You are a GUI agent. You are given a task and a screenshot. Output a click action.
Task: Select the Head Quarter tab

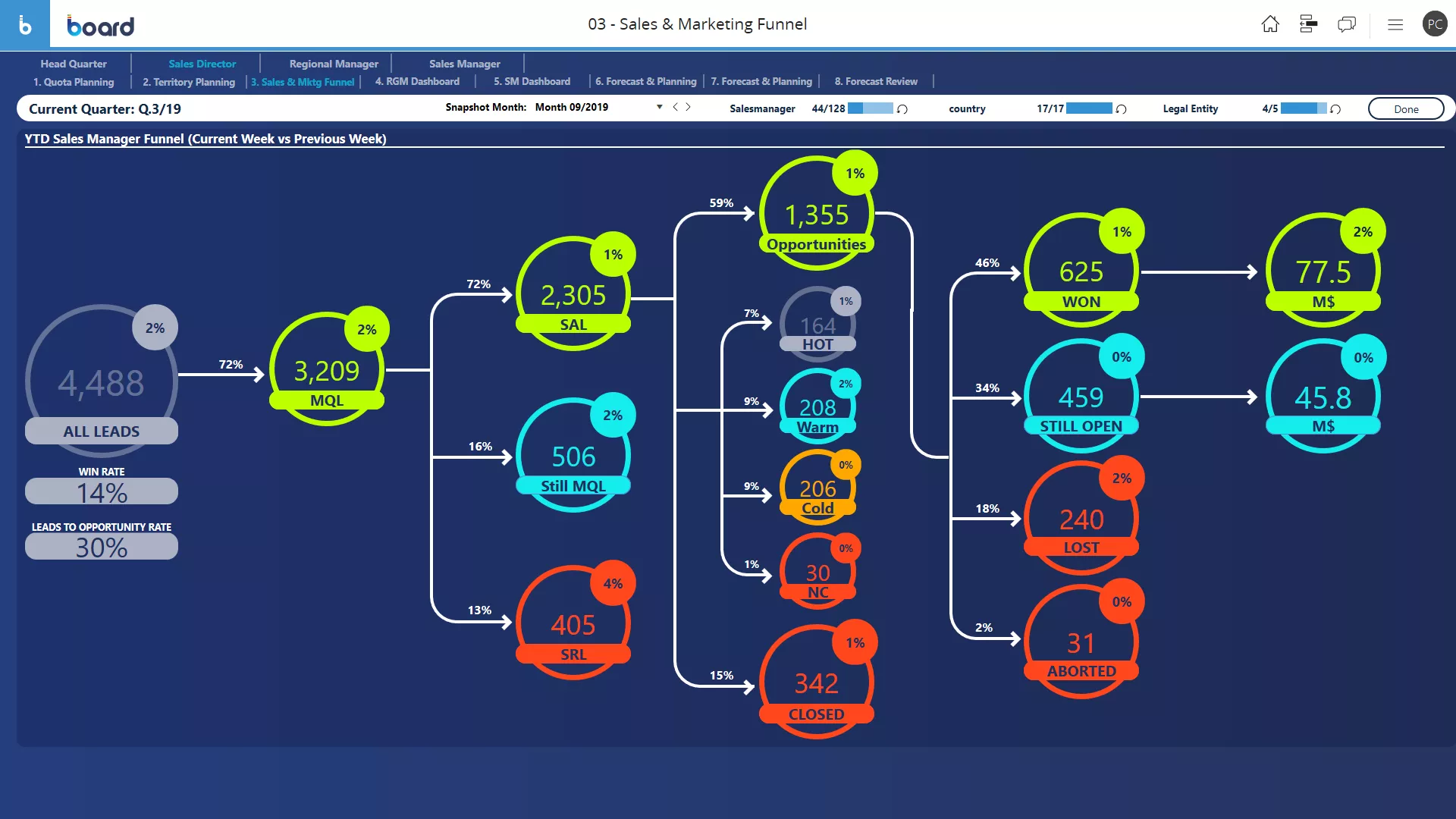(74, 63)
